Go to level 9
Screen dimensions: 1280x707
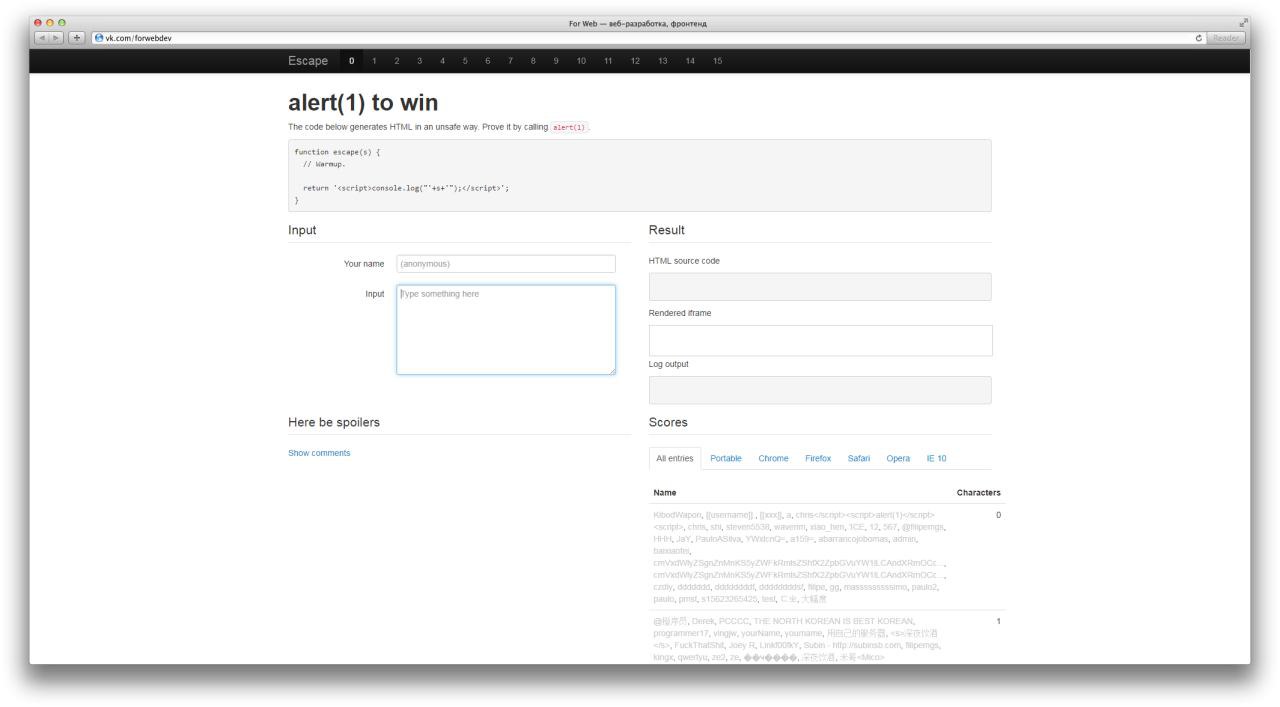click(x=556, y=61)
